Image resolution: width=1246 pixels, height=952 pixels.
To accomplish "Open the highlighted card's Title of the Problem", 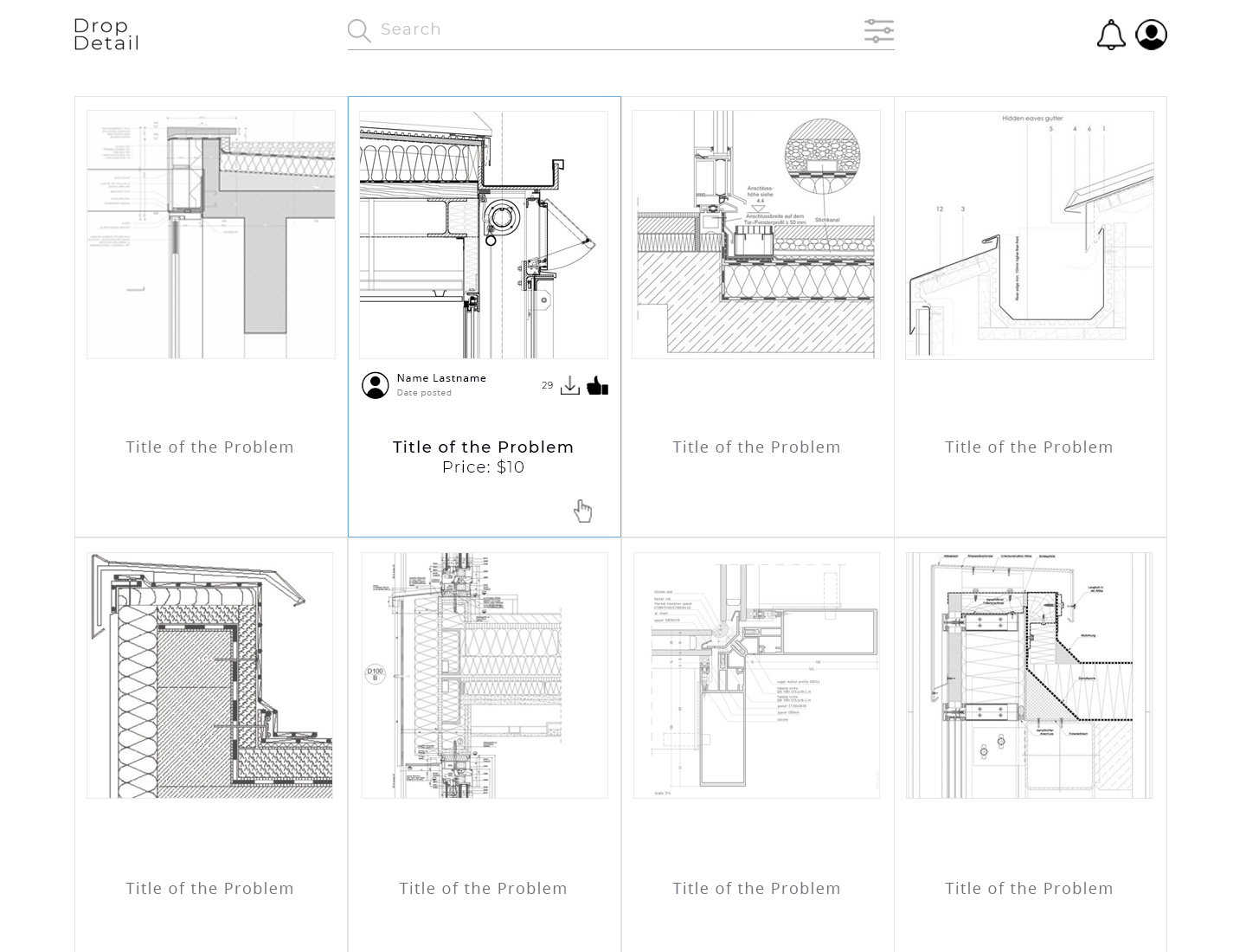I will (x=483, y=447).
